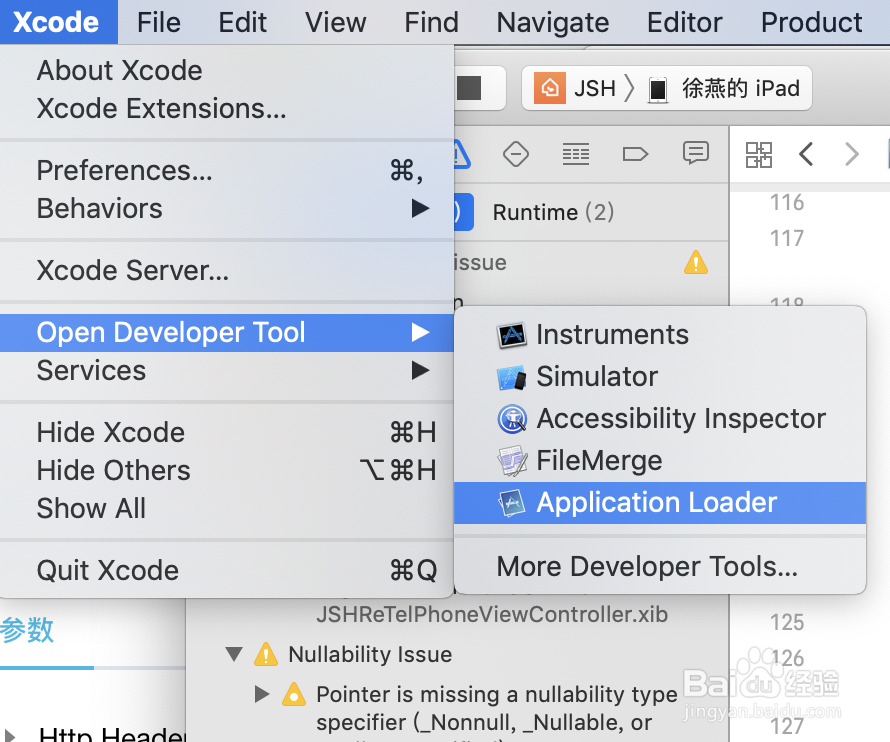890x742 pixels.
Task: Go back with the left chevron
Action: (x=806, y=154)
